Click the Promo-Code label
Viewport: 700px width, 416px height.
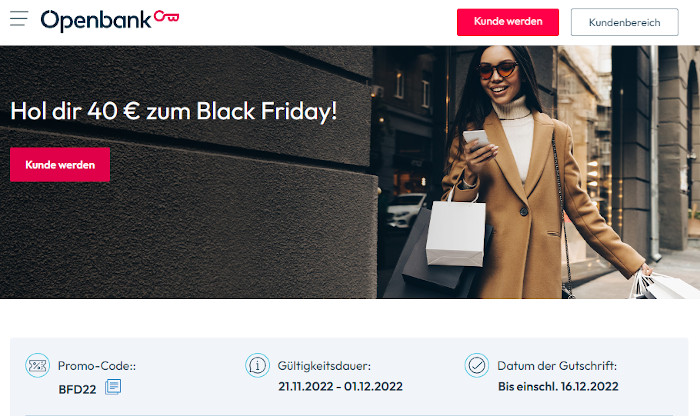97,366
